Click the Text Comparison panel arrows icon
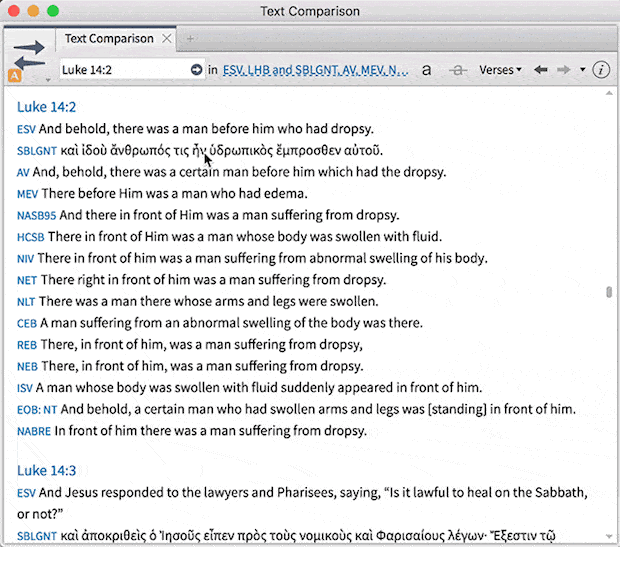 coord(29,54)
